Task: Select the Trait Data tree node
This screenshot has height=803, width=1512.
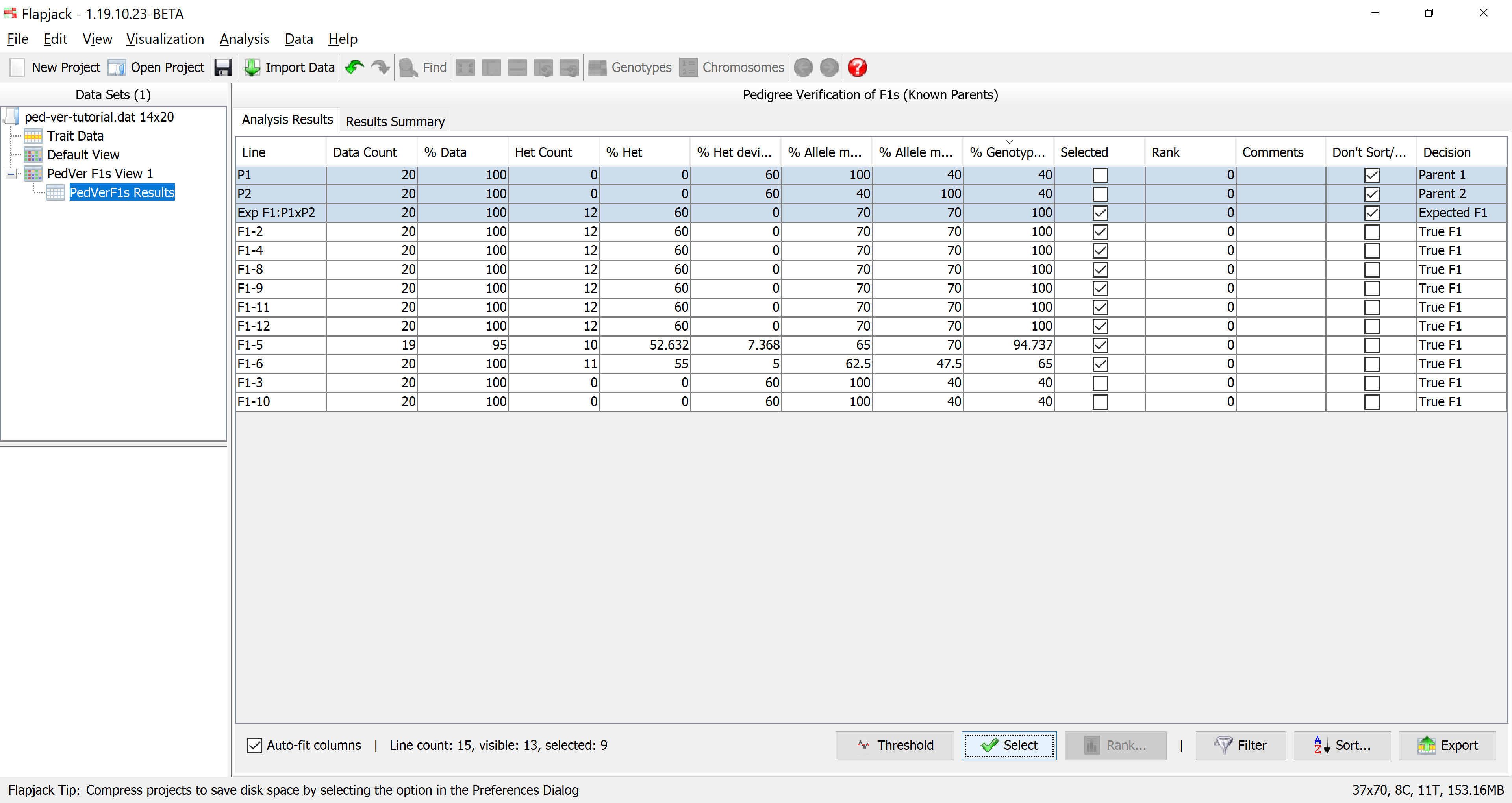Action: (x=75, y=135)
